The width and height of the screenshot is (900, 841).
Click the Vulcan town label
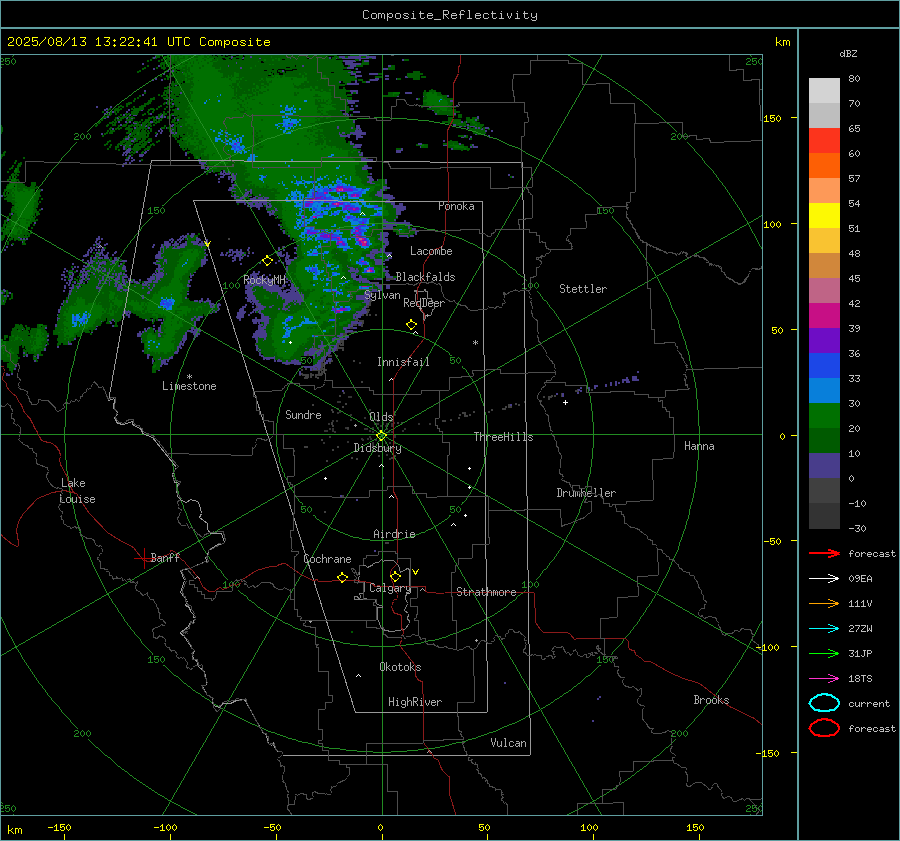(509, 743)
